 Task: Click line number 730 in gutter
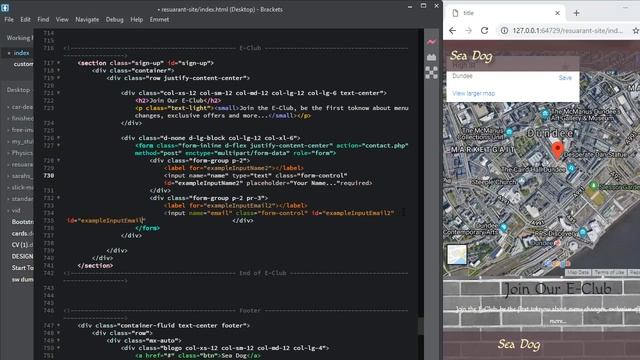[49, 176]
